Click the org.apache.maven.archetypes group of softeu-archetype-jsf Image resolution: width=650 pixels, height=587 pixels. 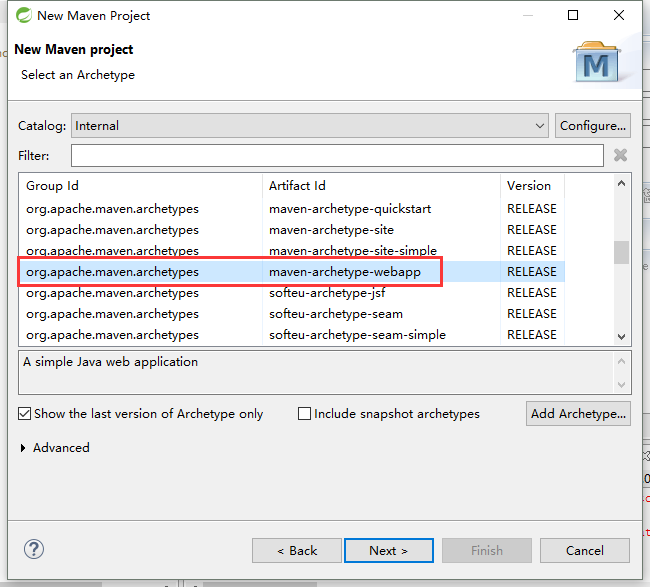pyautogui.click(x=112, y=293)
